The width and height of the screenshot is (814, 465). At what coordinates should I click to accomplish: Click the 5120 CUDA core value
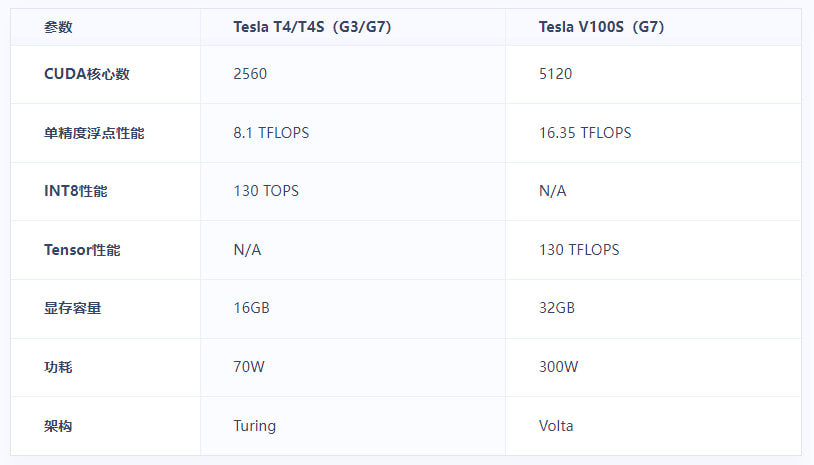point(555,74)
